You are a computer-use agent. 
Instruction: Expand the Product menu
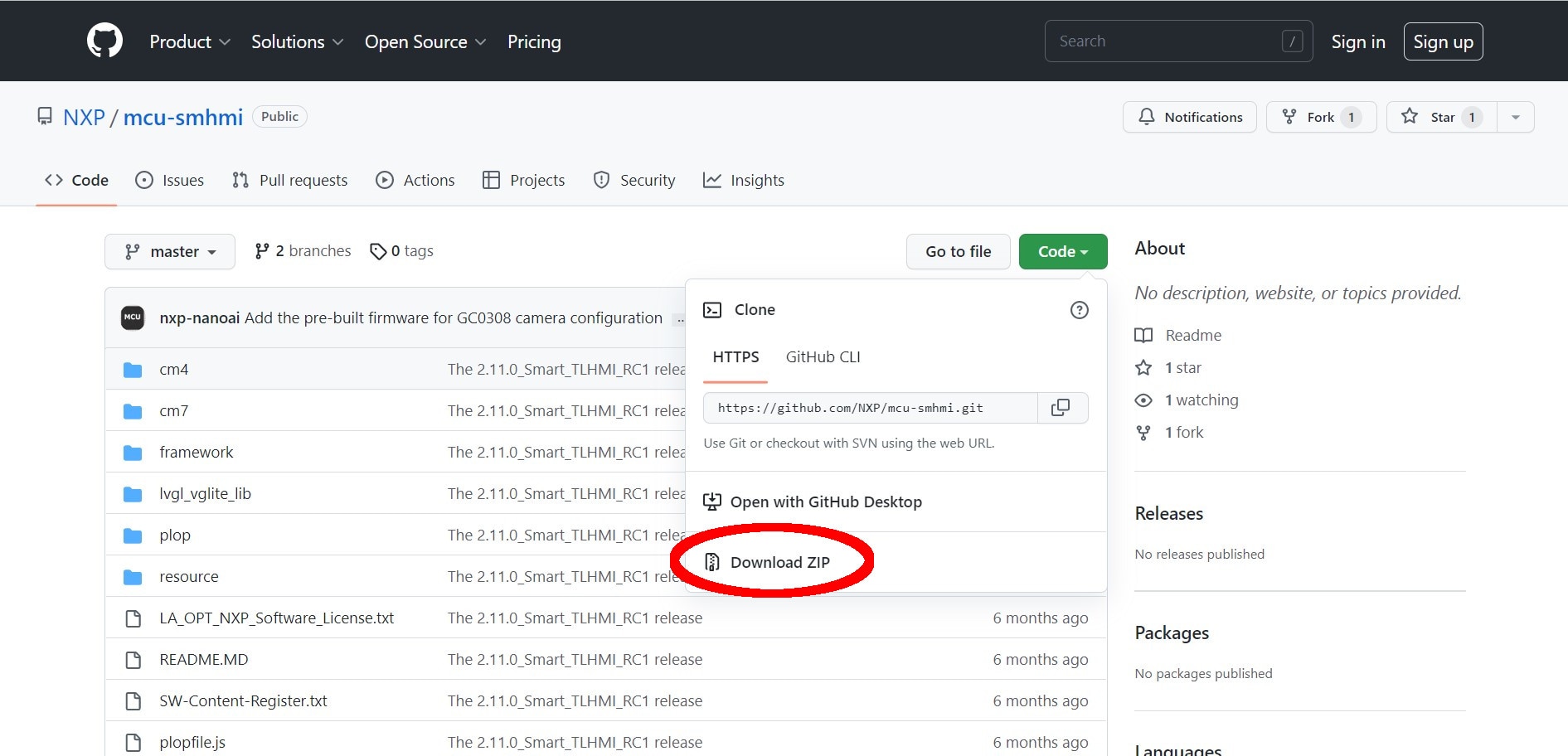pos(189,41)
